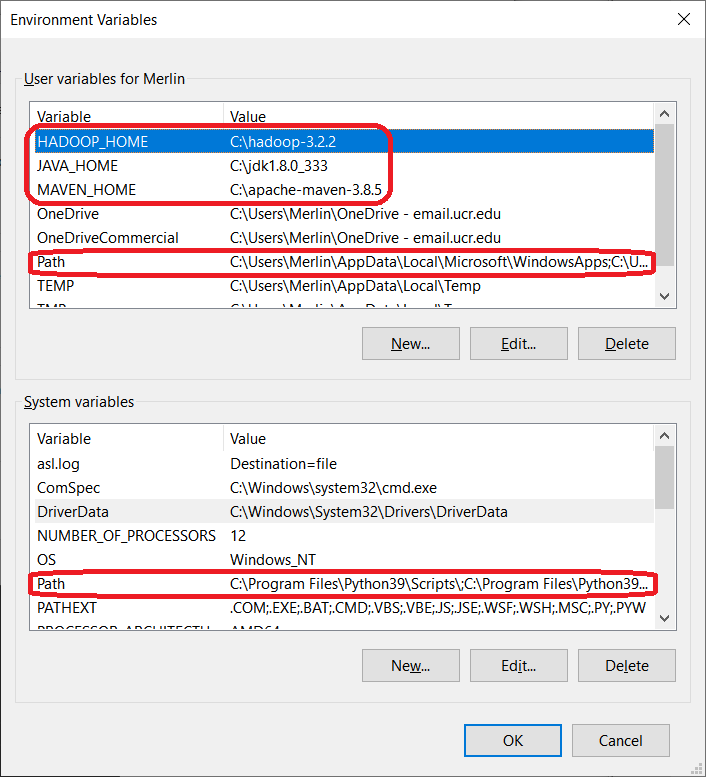Viewport: 706px width, 777px height.
Task: Click the Windows_NT value
Action: pyautogui.click(x=273, y=560)
